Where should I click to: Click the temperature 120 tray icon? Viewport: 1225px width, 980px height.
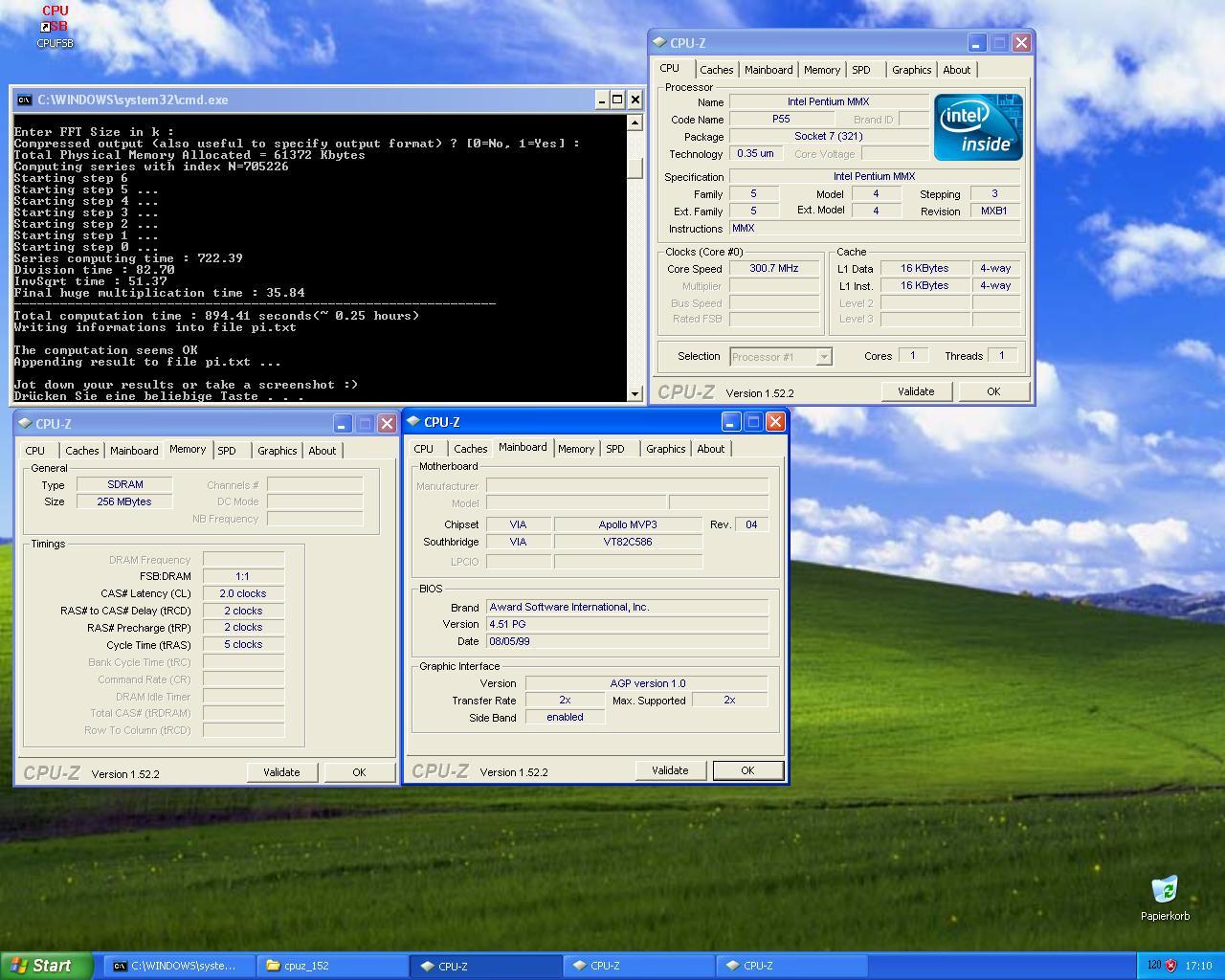pyautogui.click(x=1153, y=966)
